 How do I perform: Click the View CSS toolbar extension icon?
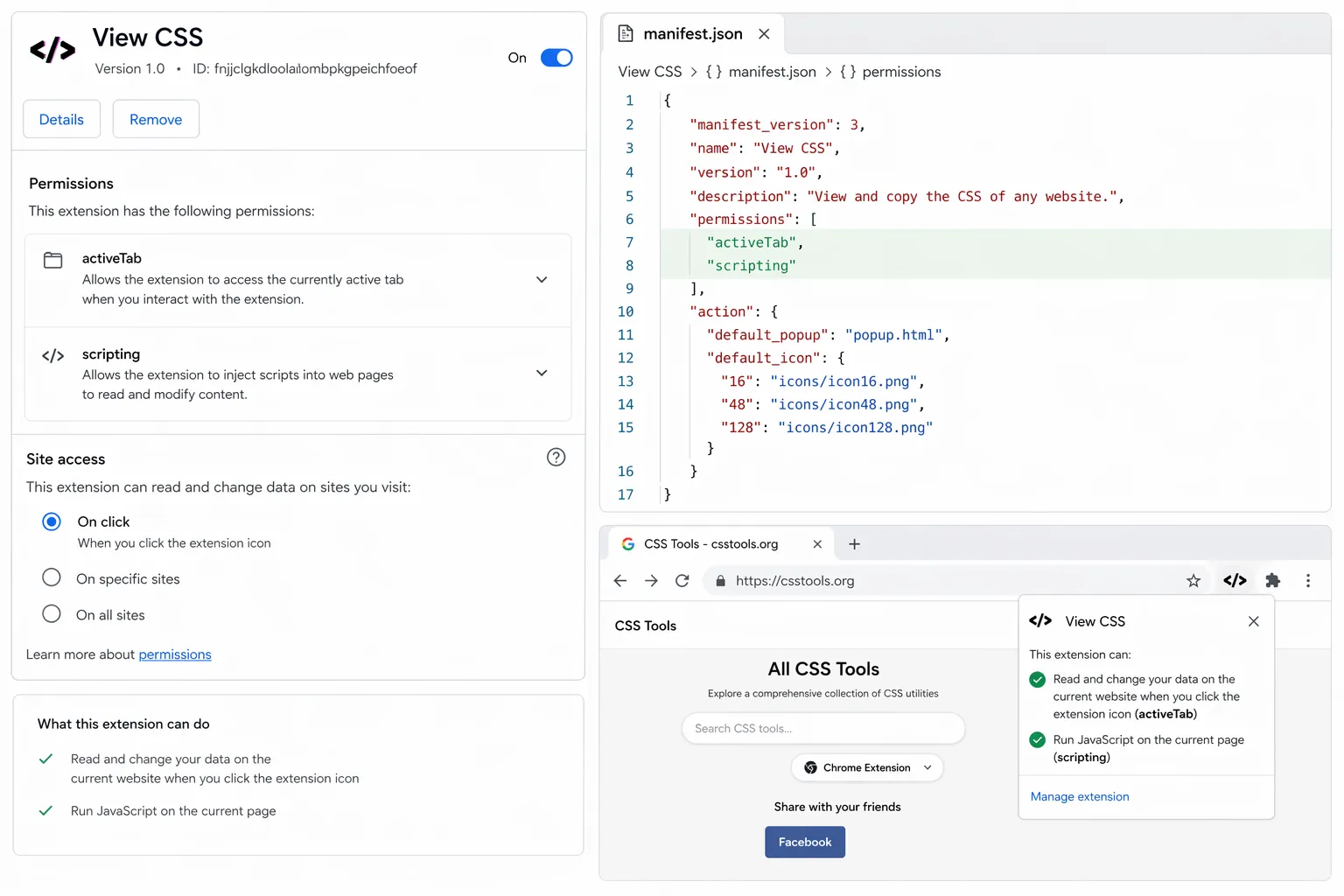[1235, 581]
